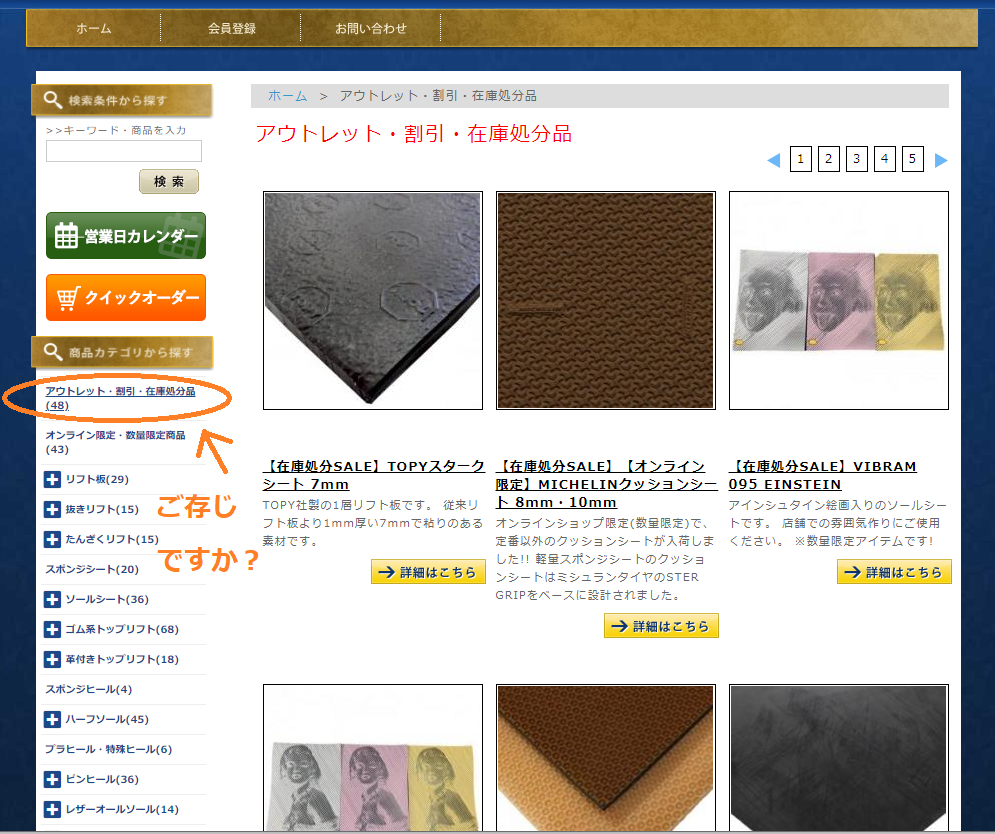Image resolution: width=995 pixels, height=834 pixels.
Task: Open the リフト板(29) category link
Action: (97, 479)
